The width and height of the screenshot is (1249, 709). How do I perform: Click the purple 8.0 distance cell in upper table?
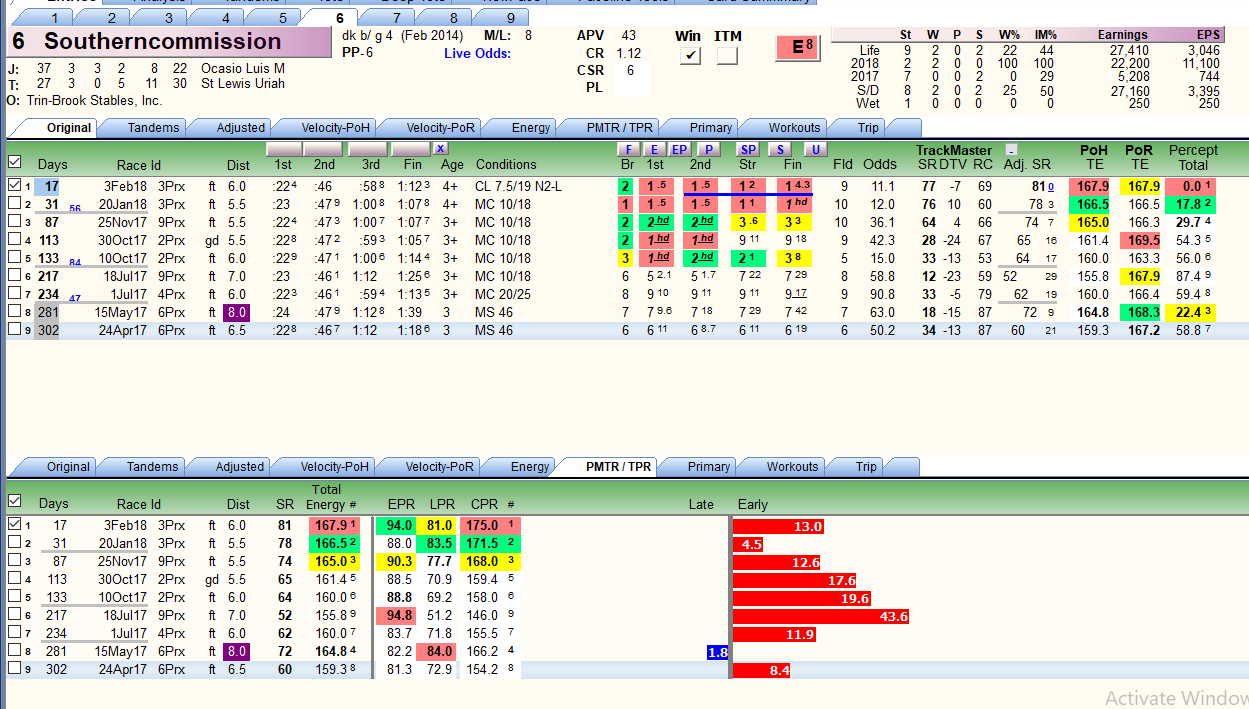[x=238, y=312]
